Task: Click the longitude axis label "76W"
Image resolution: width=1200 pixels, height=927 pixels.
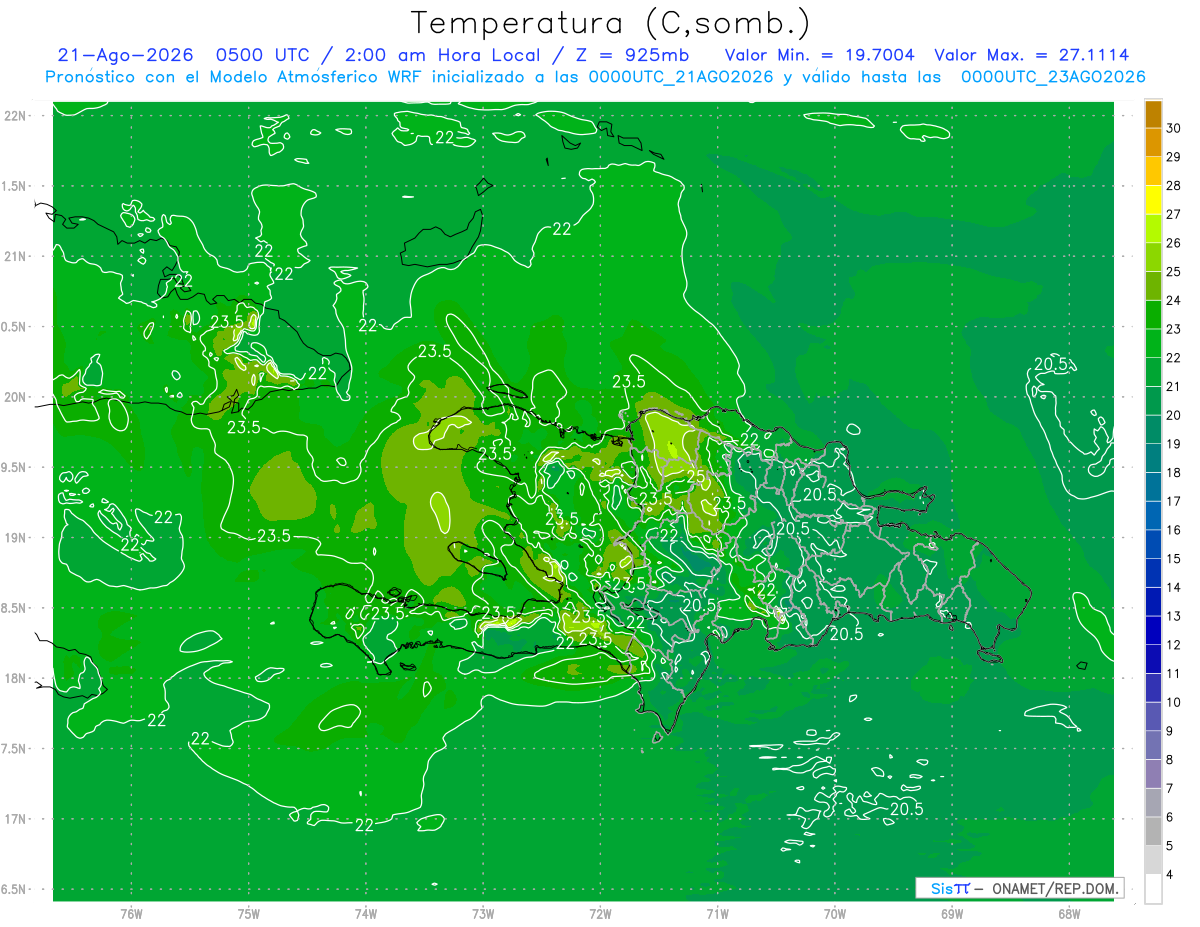Action: coord(131,913)
